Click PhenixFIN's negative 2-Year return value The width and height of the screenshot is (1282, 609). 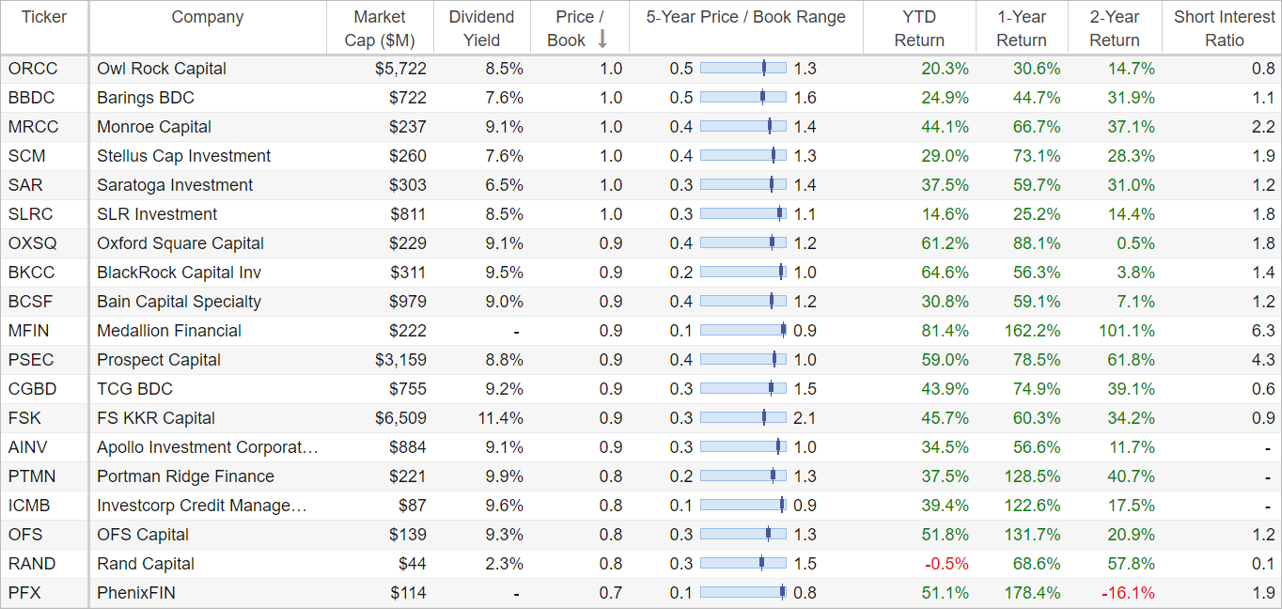(1129, 593)
